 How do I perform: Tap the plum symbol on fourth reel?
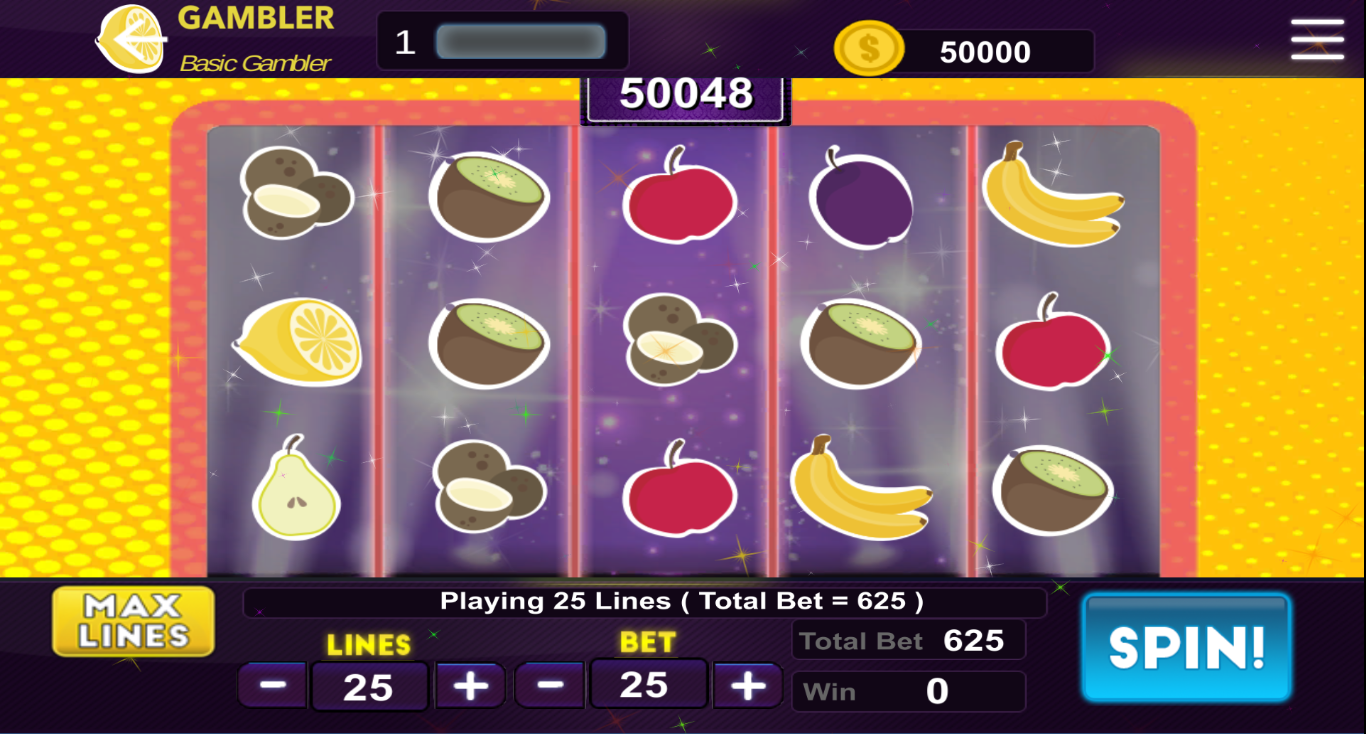pos(860,196)
